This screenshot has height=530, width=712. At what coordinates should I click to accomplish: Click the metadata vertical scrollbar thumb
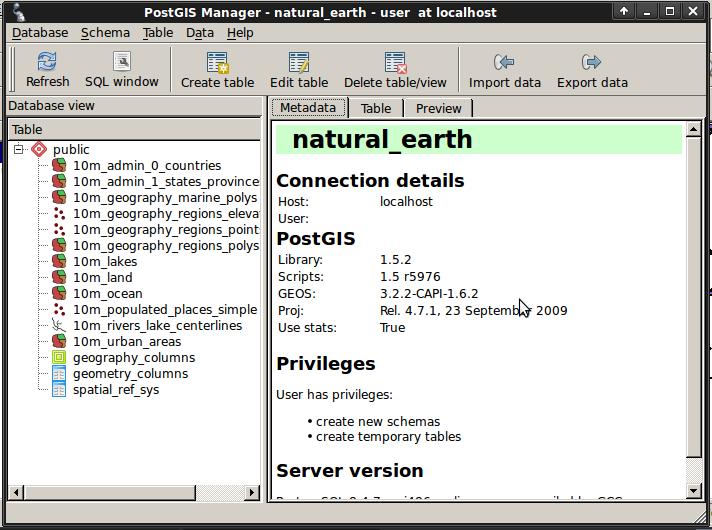point(693,297)
